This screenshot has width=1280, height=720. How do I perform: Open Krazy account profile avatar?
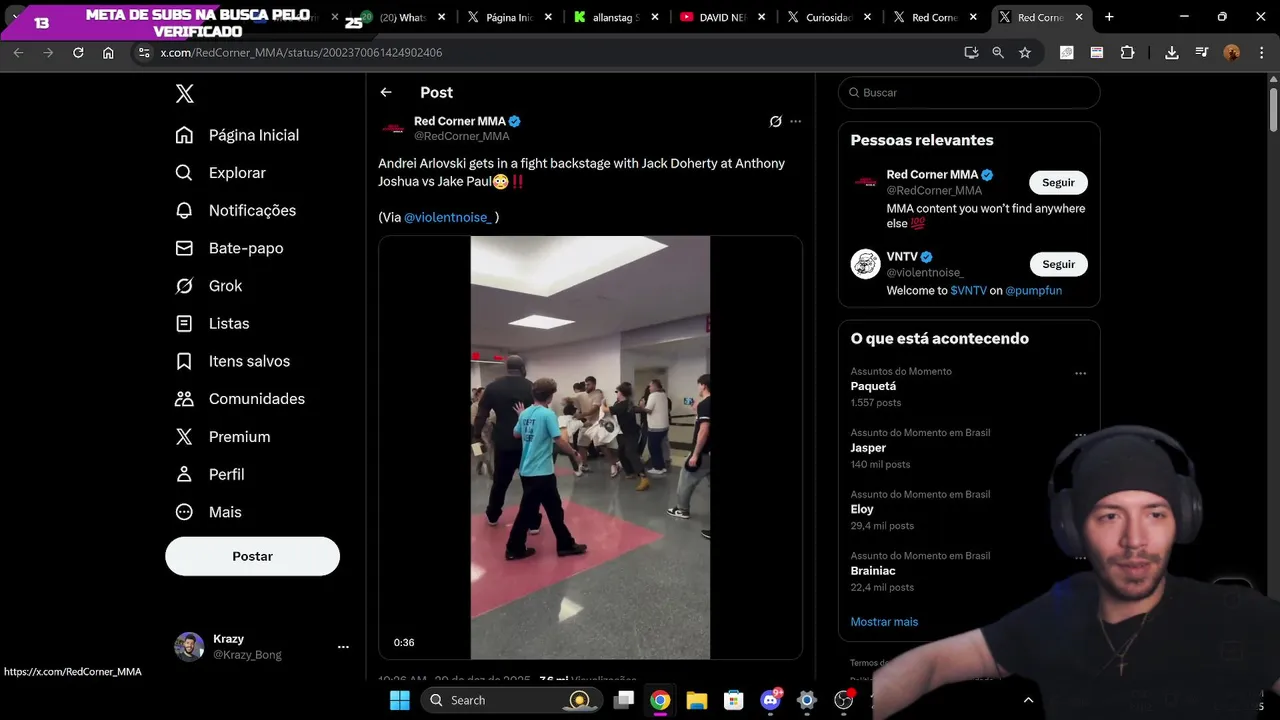189,647
